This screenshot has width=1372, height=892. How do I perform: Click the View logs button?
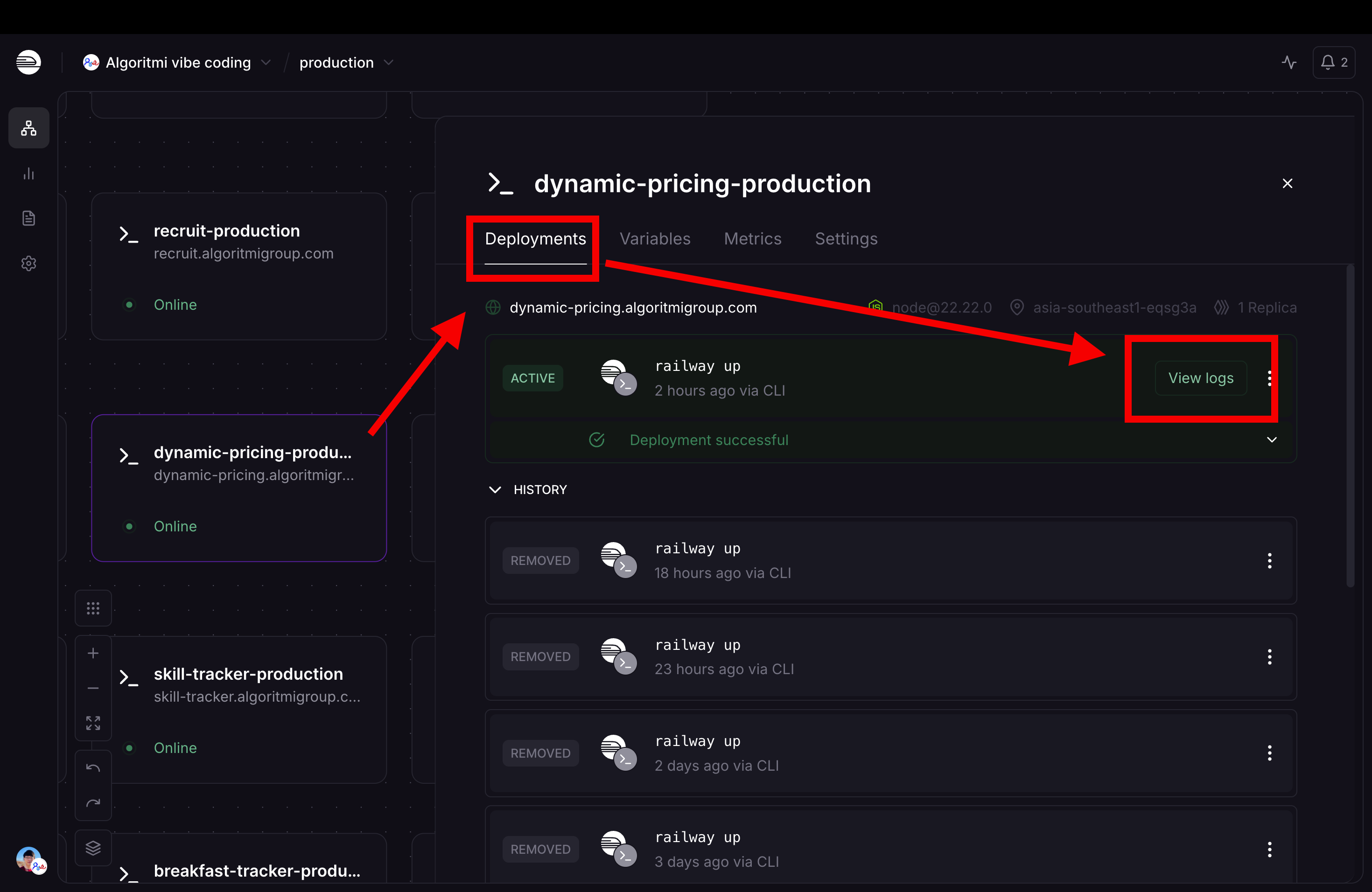(x=1201, y=378)
